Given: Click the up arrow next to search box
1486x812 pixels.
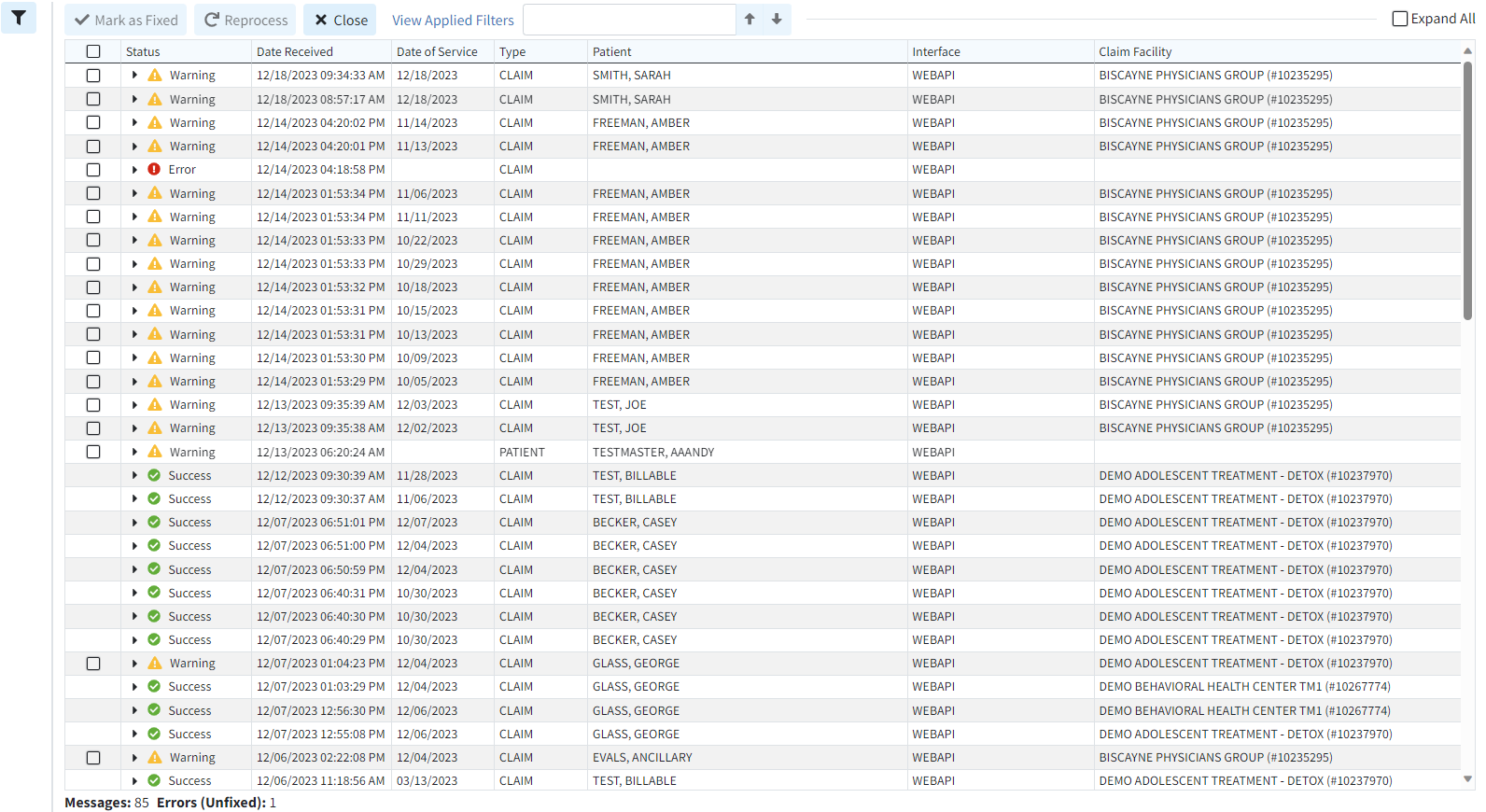Looking at the screenshot, I should click(x=750, y=20).
